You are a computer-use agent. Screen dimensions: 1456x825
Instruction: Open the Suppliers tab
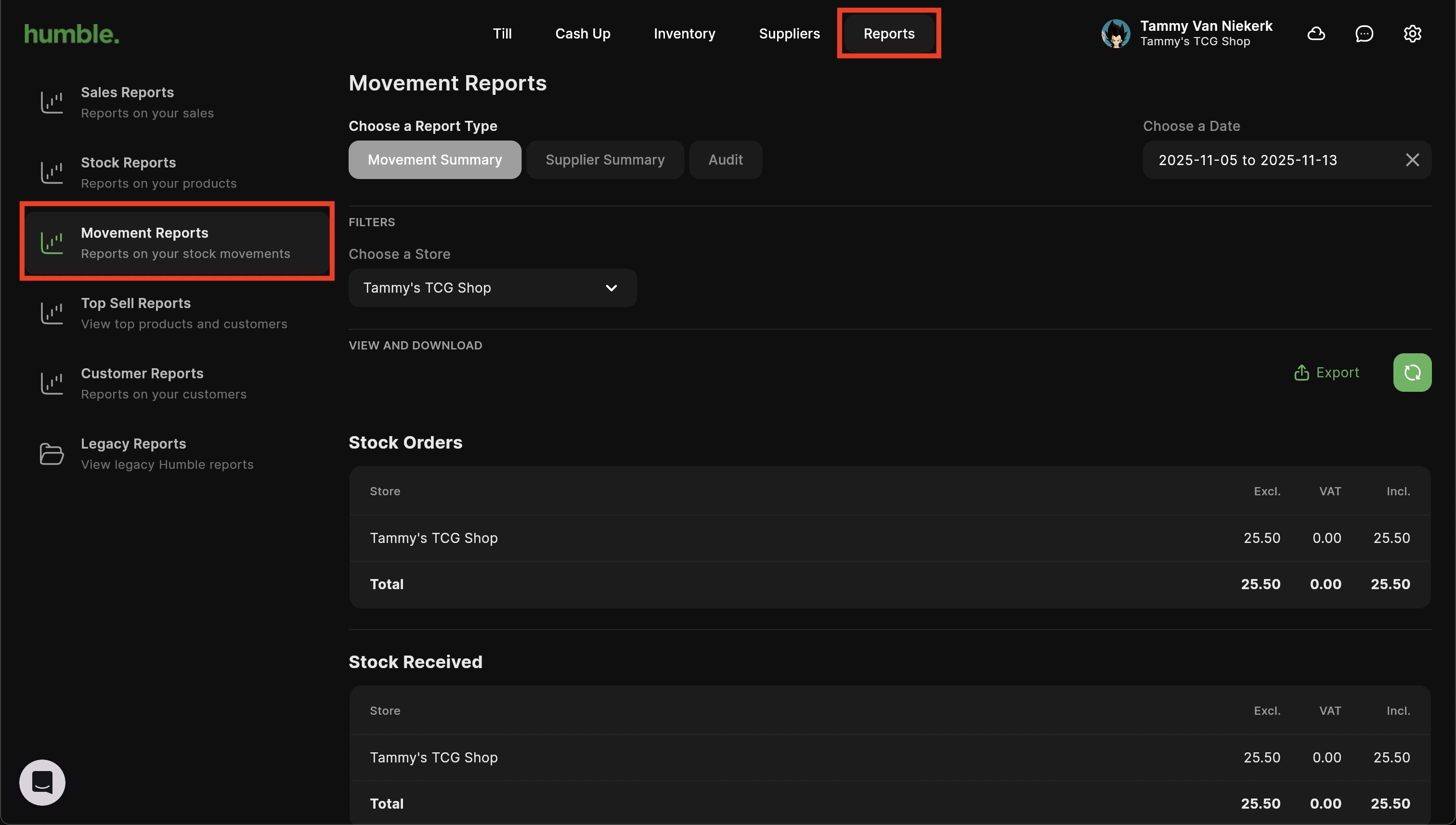click(789, 34)
